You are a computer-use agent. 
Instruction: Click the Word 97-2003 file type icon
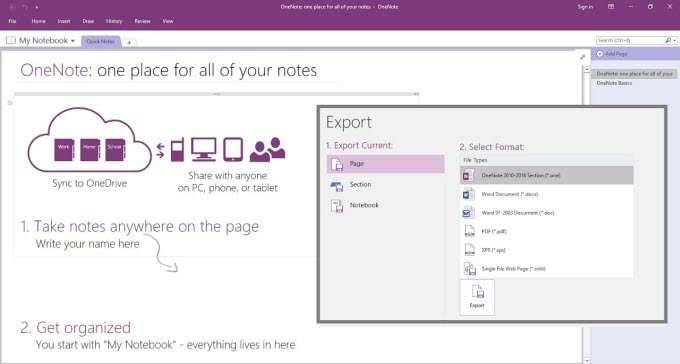pos(468,213)
